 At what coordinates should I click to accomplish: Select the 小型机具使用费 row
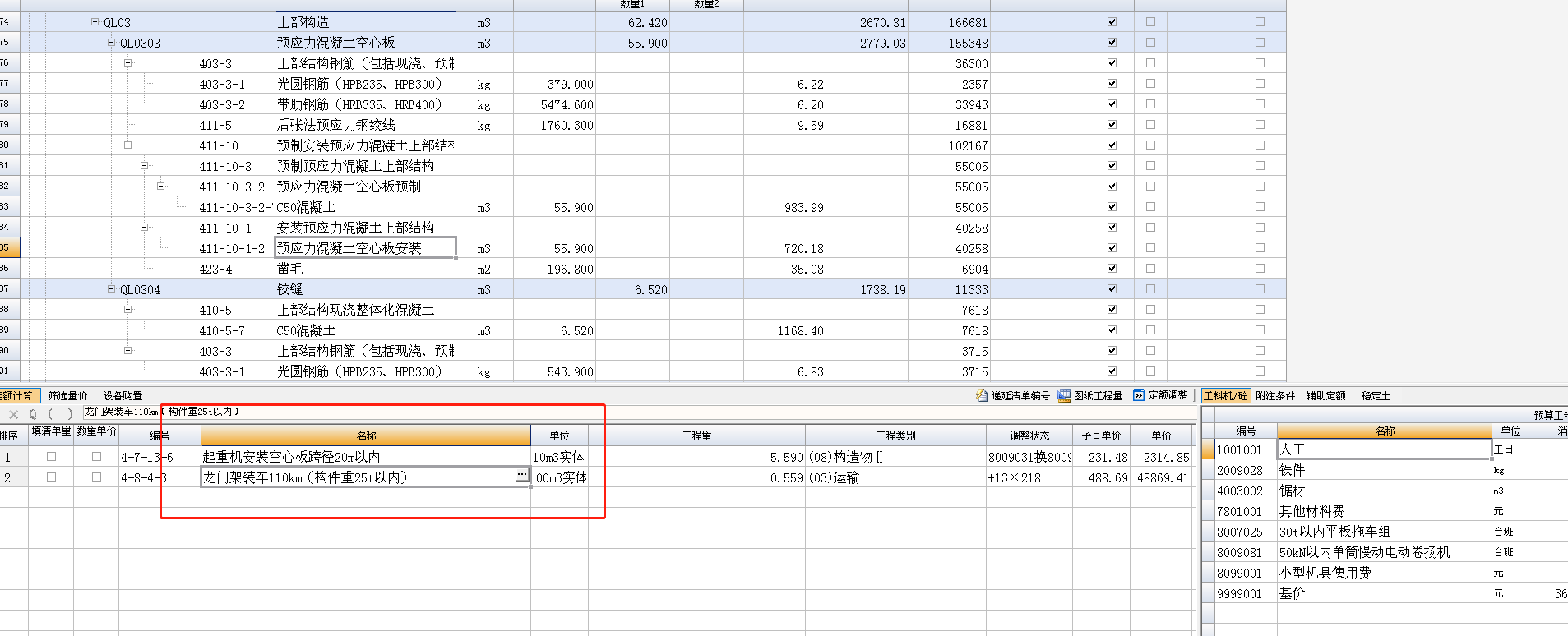coord(1385,573)
